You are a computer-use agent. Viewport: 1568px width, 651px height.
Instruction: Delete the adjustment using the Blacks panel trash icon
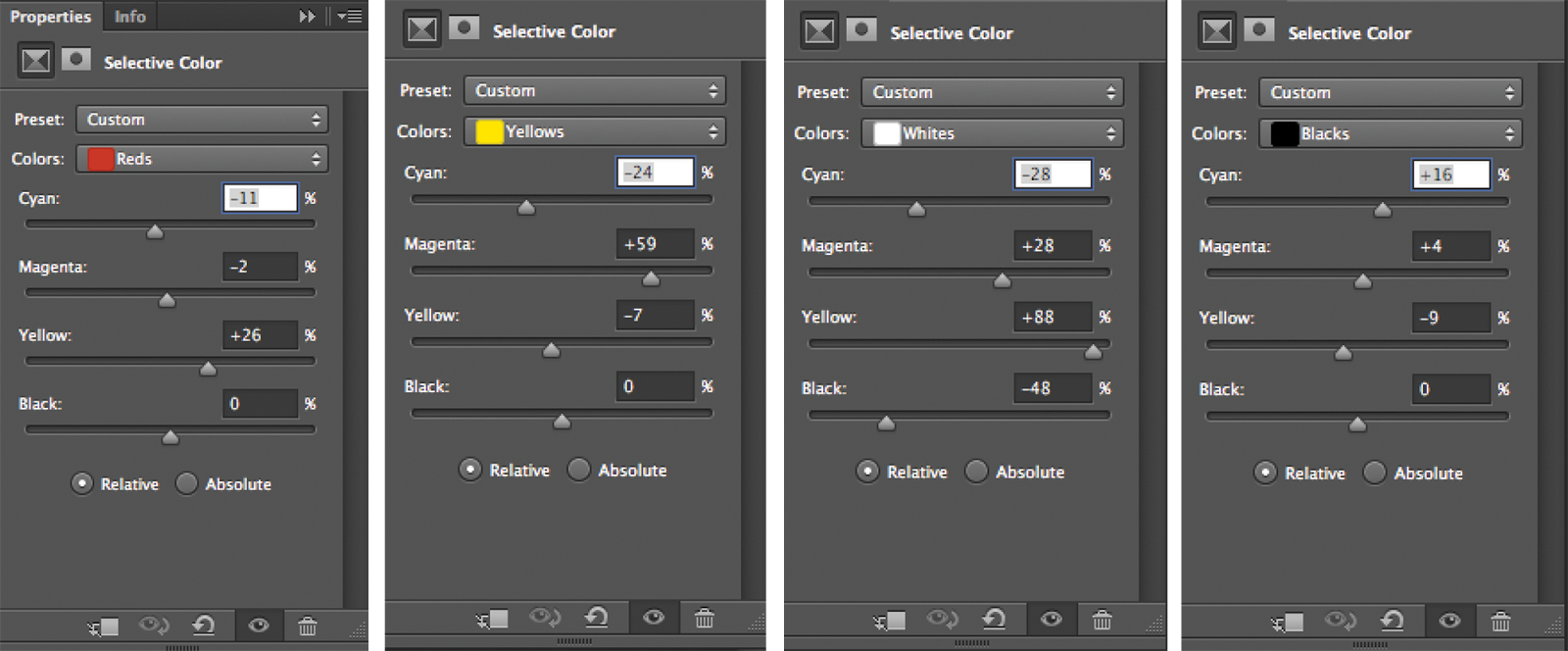(x=1500, y=621)
